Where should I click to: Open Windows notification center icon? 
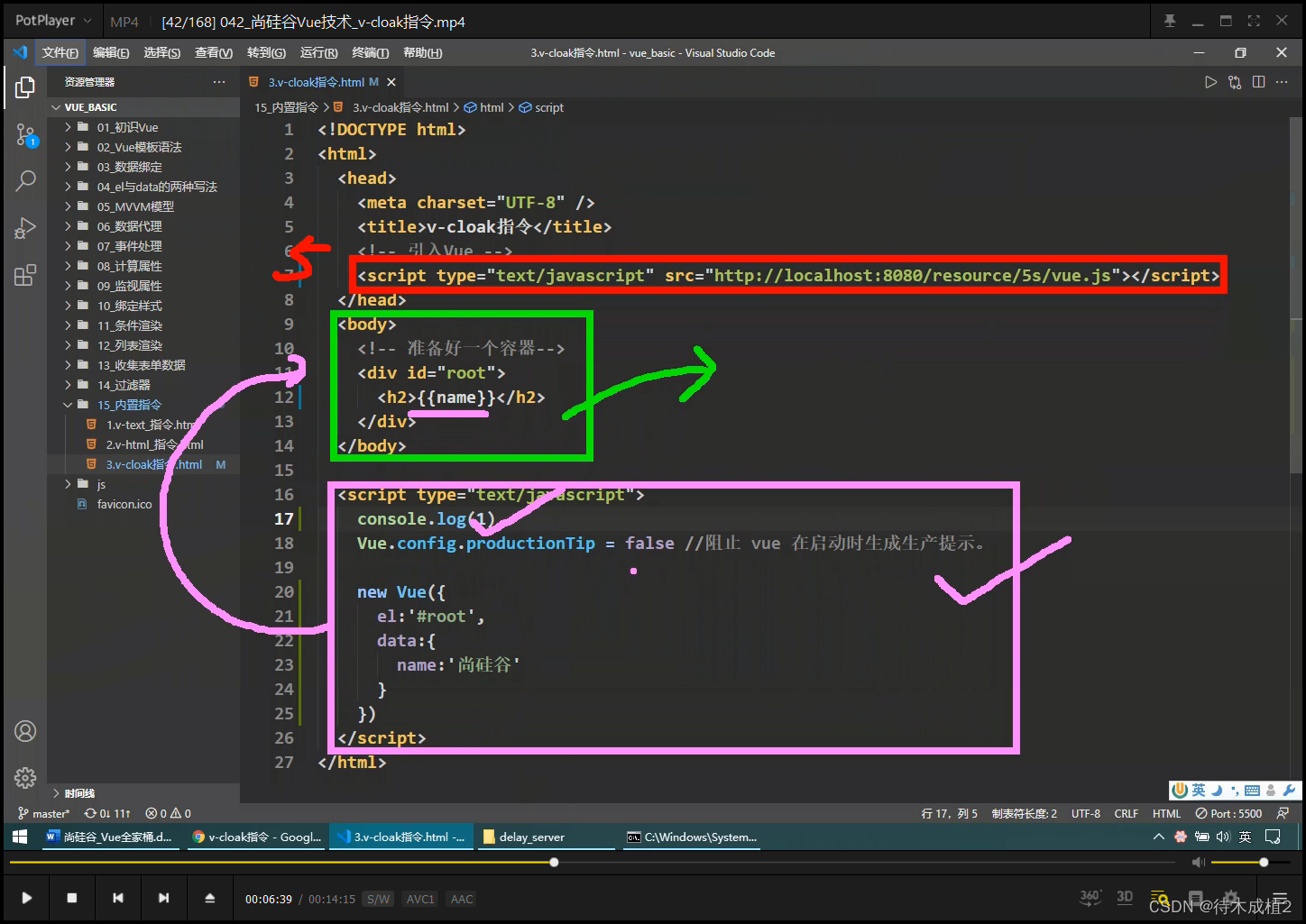click(x=1273, y=837)
